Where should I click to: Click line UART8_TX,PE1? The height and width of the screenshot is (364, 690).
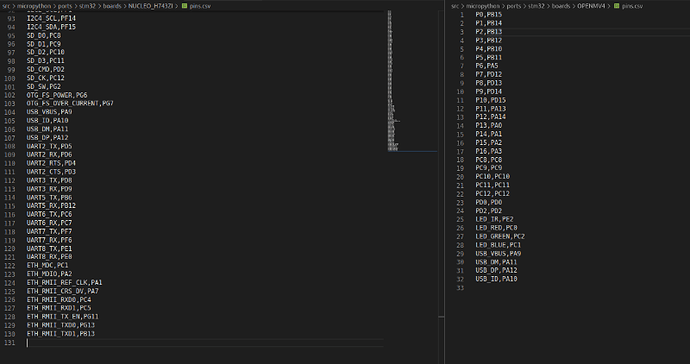coord(49,249)
